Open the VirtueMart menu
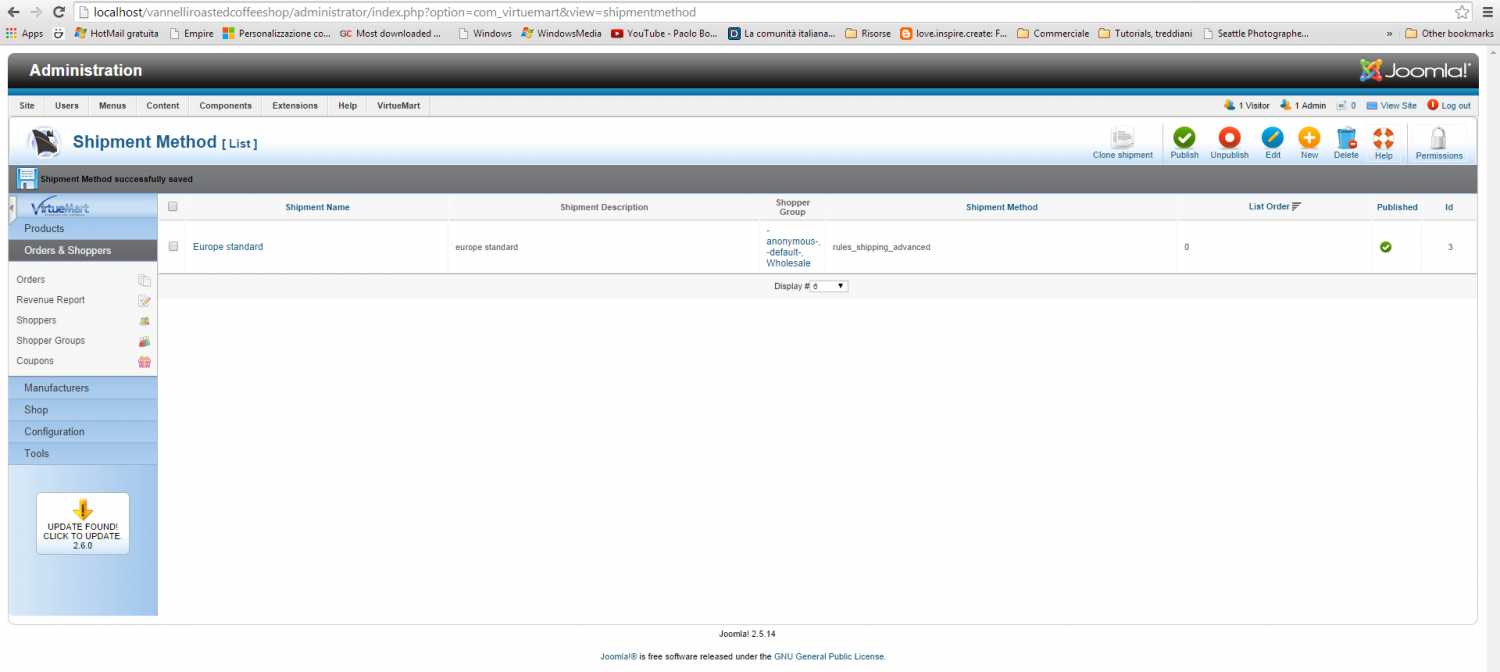This screenshot has height=672, width=1500. (x=398, y=106)
